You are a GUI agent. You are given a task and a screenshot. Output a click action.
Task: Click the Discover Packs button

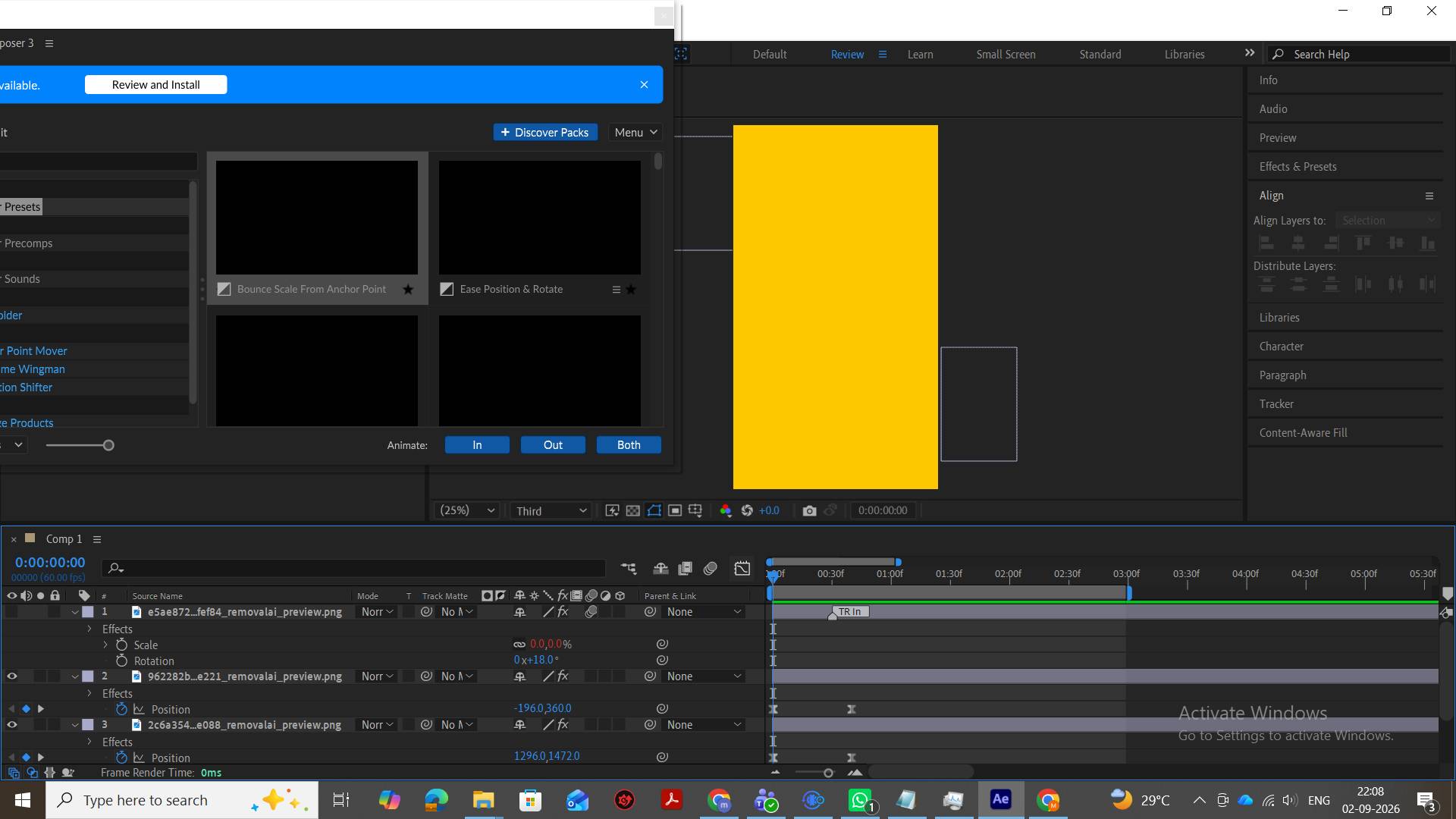click(545, 132)
